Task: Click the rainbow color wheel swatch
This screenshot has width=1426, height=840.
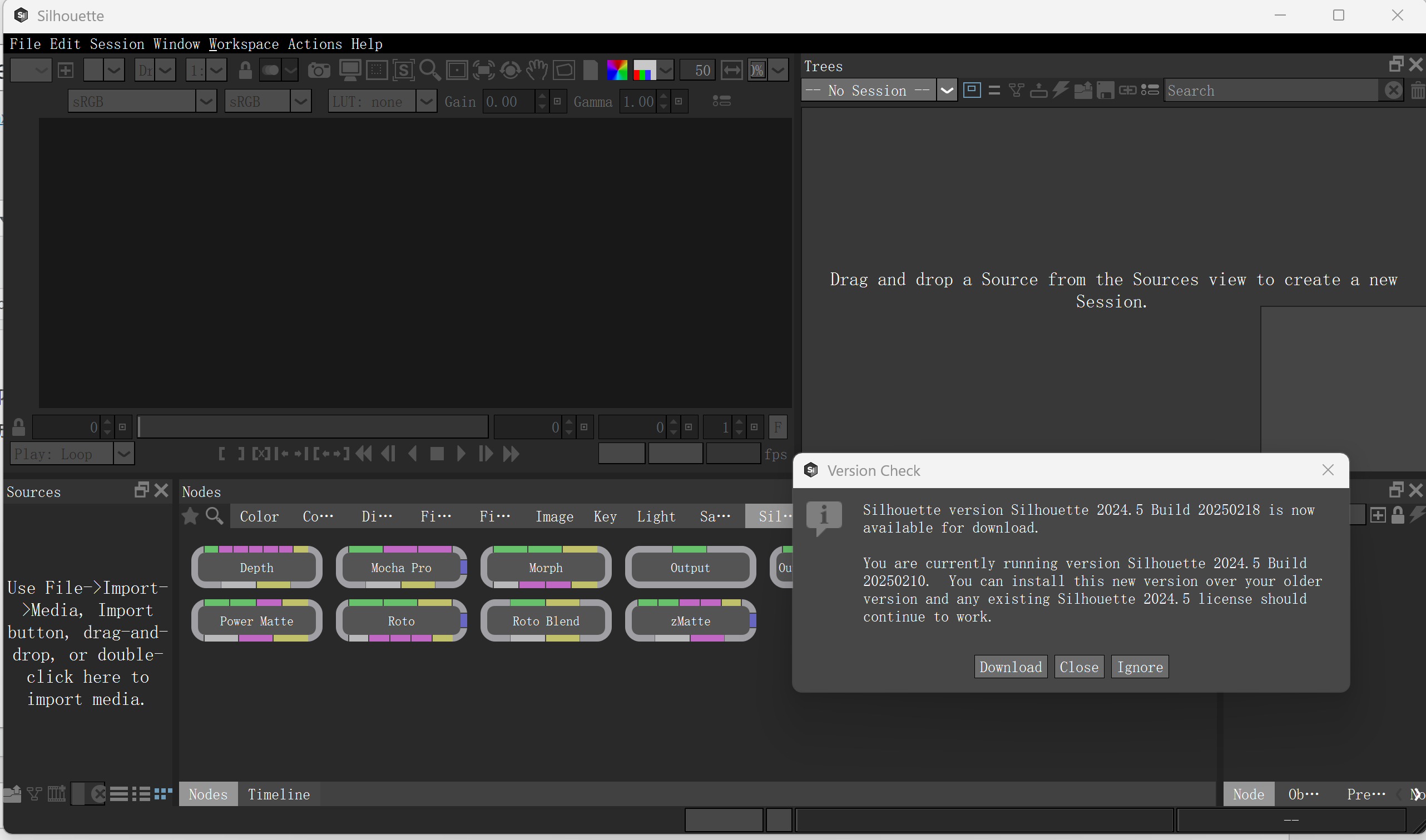Action: pos(616,70)
